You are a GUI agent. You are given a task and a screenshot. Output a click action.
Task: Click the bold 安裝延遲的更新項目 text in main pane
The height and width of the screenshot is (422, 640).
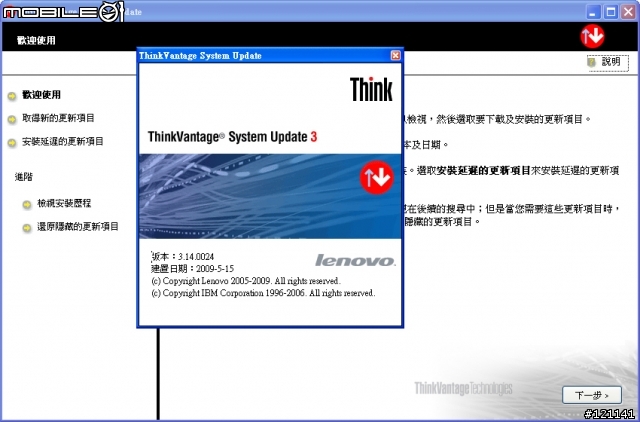(x=483, y=171)
